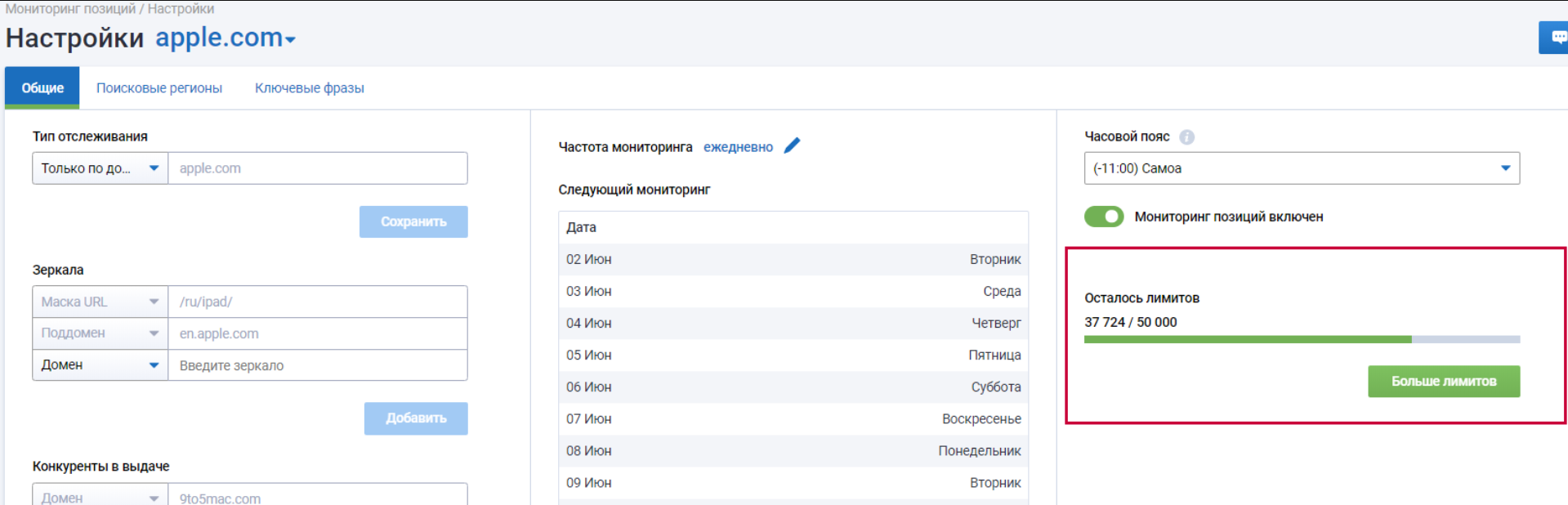Image resolution: width=1568 pixels, height=505 pixels.
Task: Click the Четверг weekday cell
Action: (996, 323)
